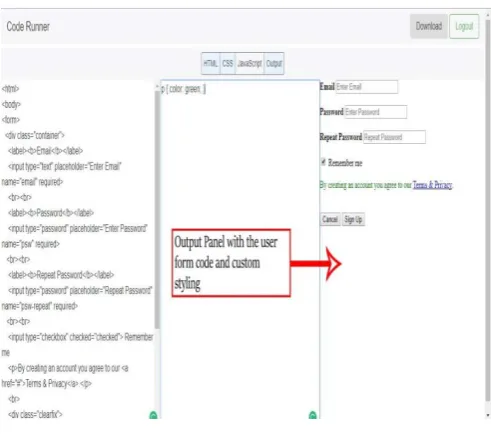Click the 'Remember me' text in output
491x440 pixels.
(345, 163)
